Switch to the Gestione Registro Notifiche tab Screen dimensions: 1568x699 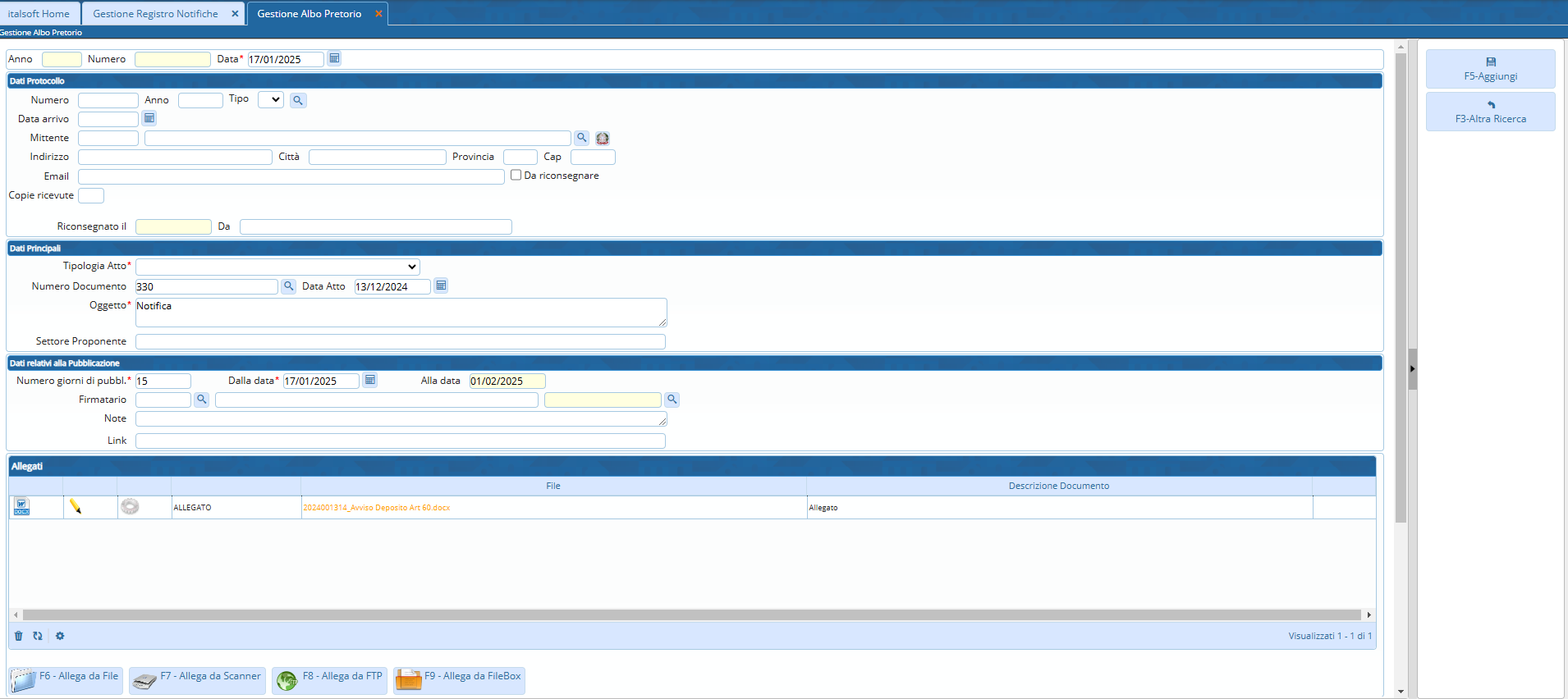pos(155,14)
